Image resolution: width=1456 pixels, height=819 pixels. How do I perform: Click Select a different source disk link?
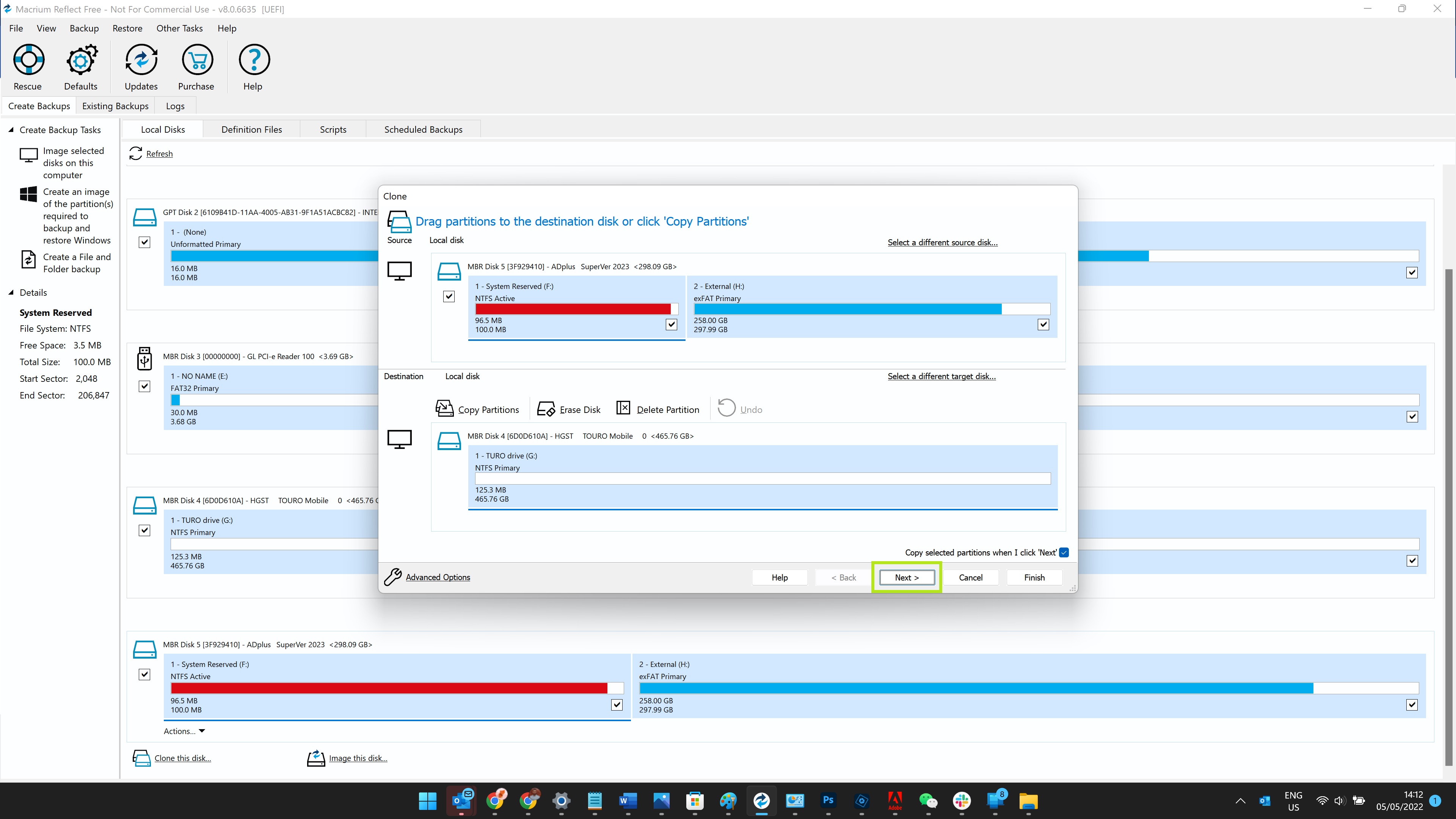[942, 242]
